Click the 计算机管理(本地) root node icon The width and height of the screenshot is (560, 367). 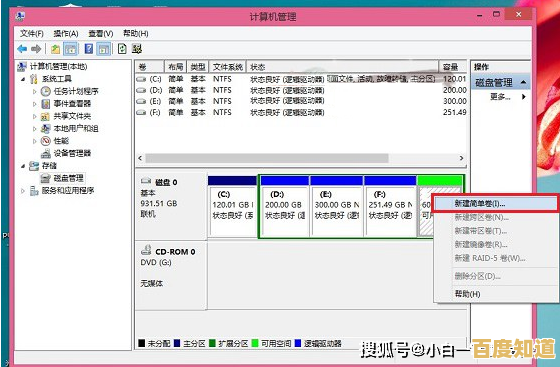coord(22,66)
